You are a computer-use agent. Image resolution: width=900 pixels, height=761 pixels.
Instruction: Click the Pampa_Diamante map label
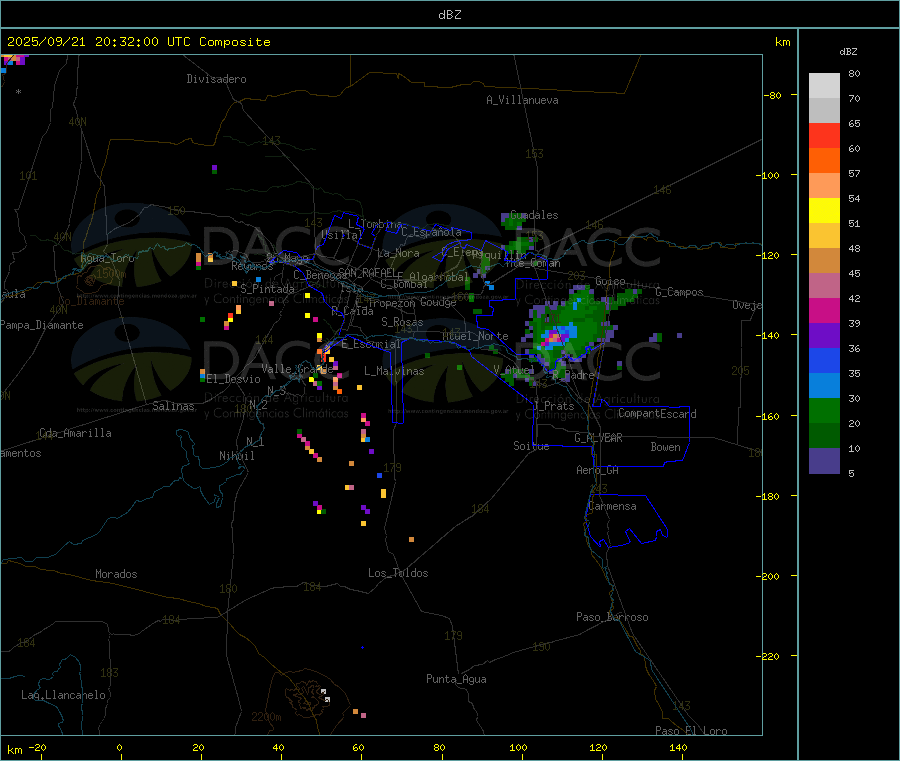42,325
